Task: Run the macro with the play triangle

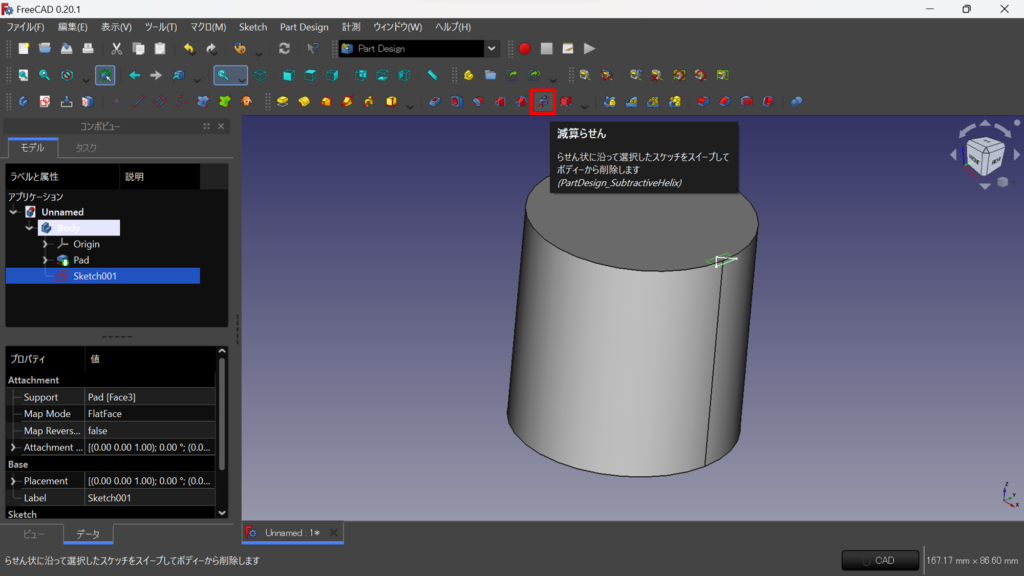Action: (590, 49)
